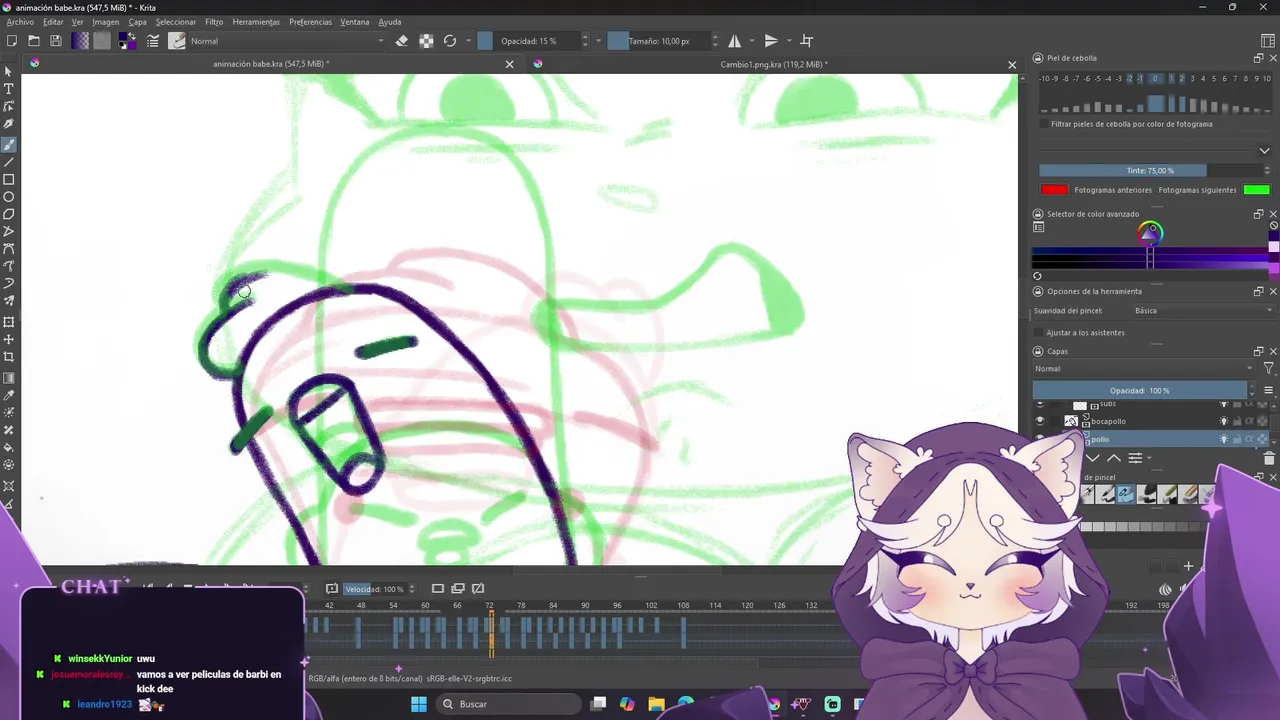Pick the Rectangle shape tool
The height and width of the screenshot is (720, 1280).
[x=9, y=179]
